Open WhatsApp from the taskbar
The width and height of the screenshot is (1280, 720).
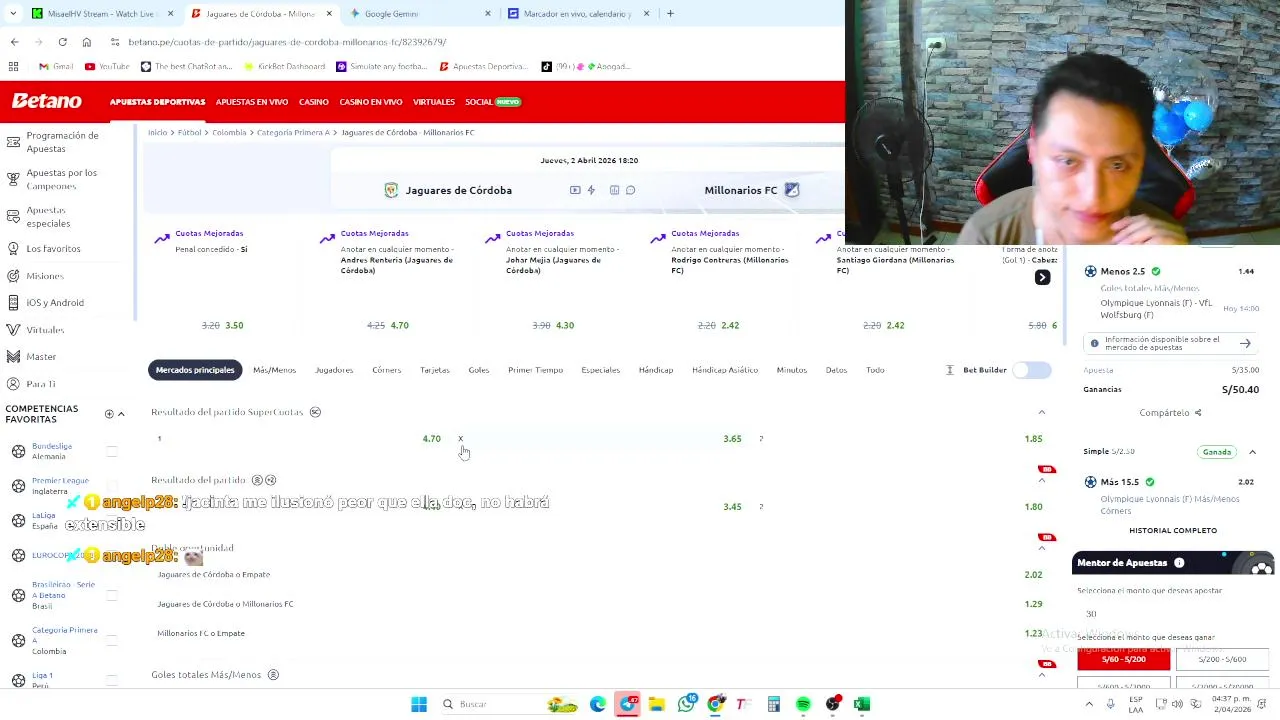pos(686,704)
